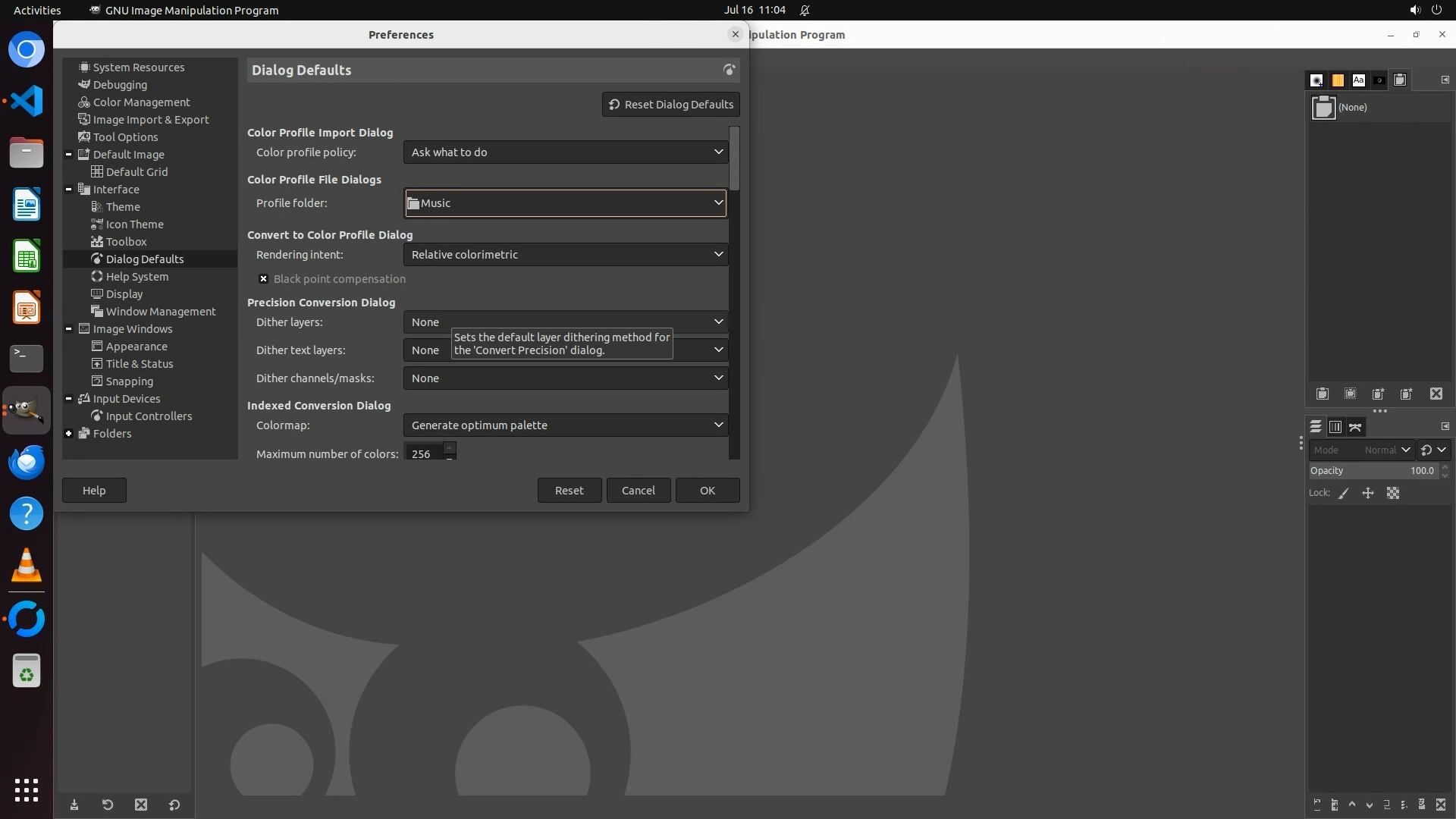This screenshot has height=819, width=1456.
Task: Click the delete buffer icon
Action: coord(1436,394)
